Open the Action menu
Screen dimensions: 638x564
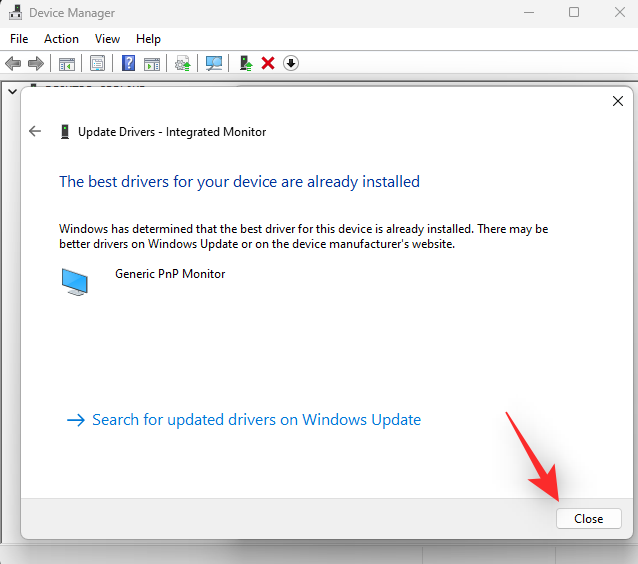(x=61, y=39)
